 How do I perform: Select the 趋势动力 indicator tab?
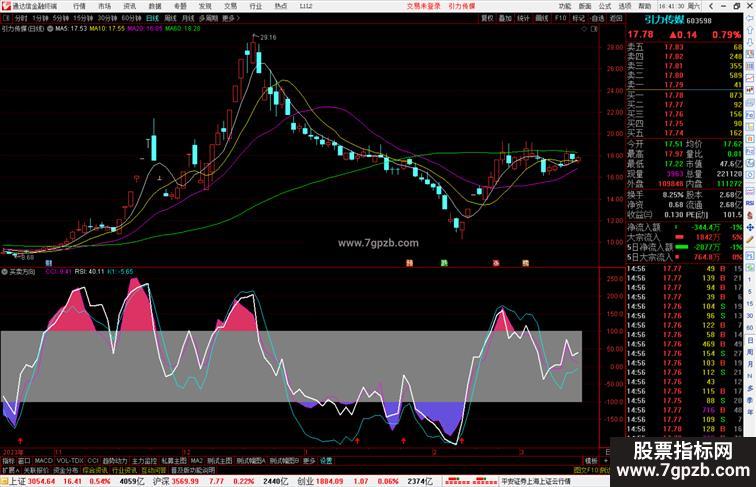point(115,461)
